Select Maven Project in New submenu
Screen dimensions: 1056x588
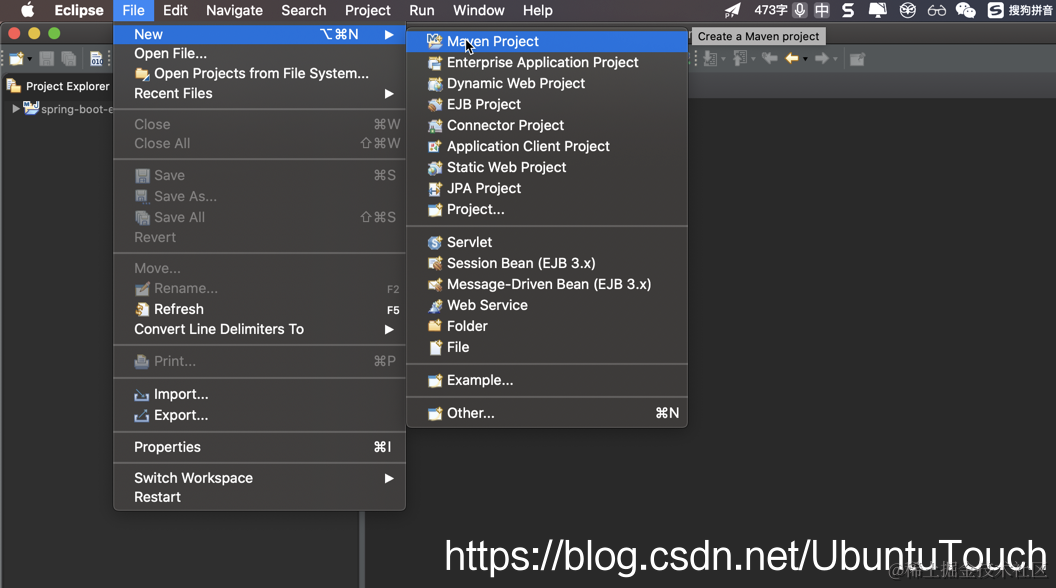547,41
